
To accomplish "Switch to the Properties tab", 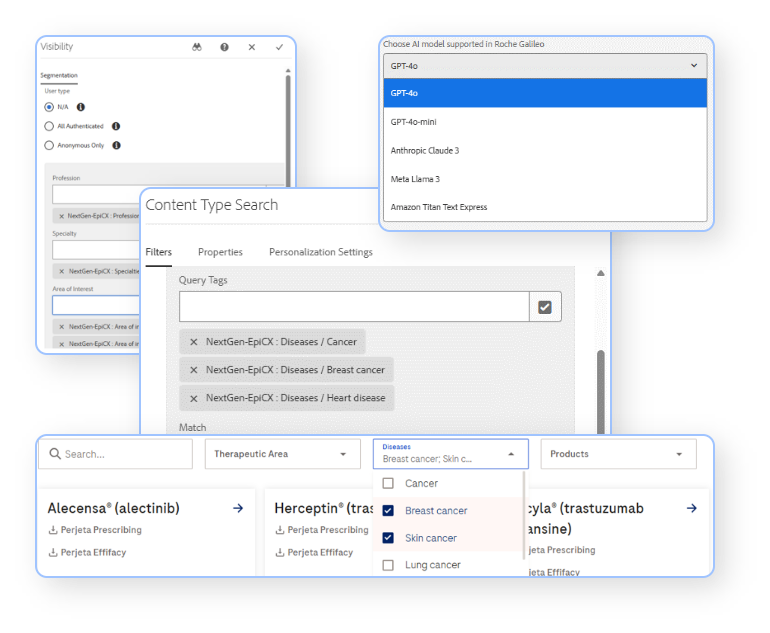I will (220, 252).
